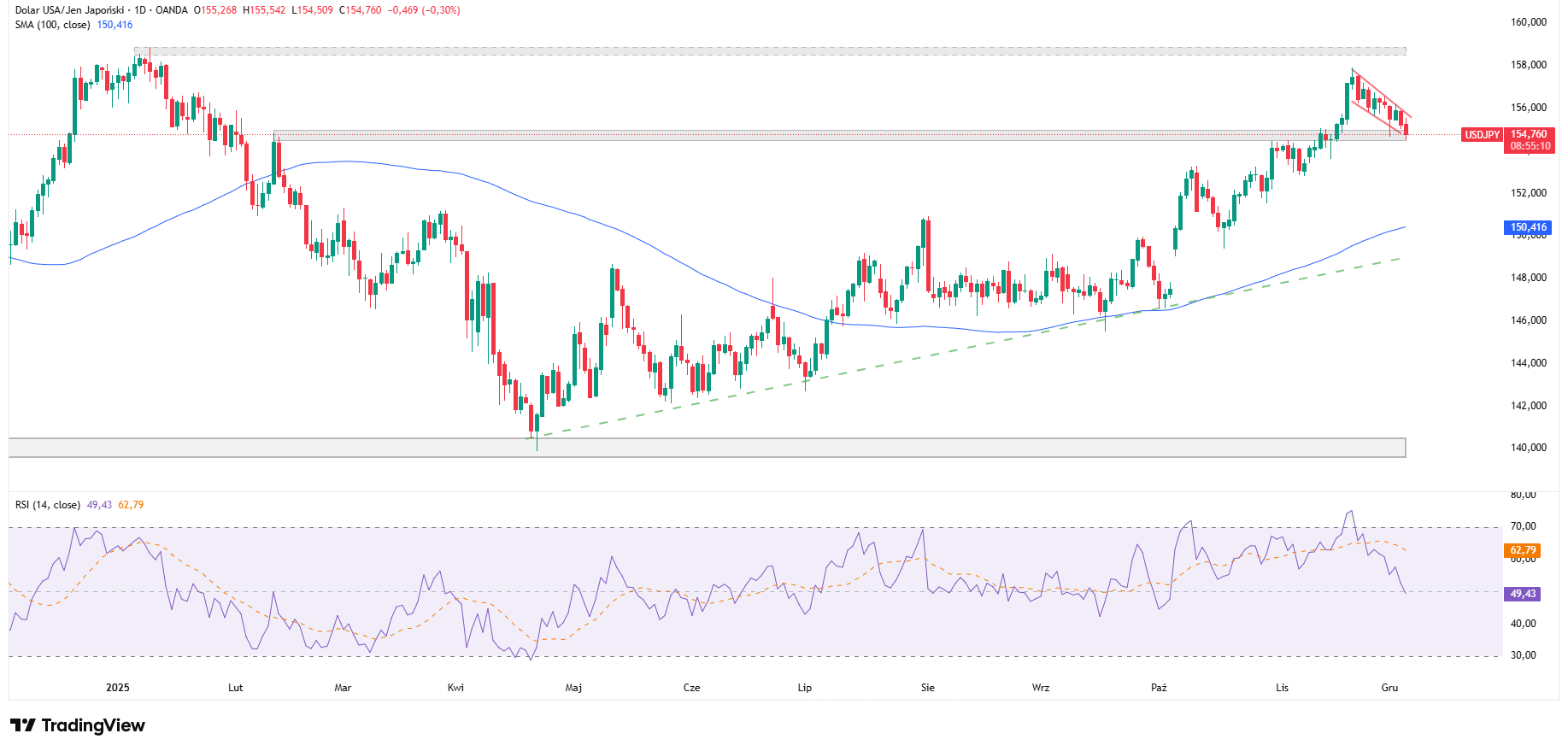Click the Maj month label on time axis
The height and width of the screenshot is (751, 1568).
573,688
